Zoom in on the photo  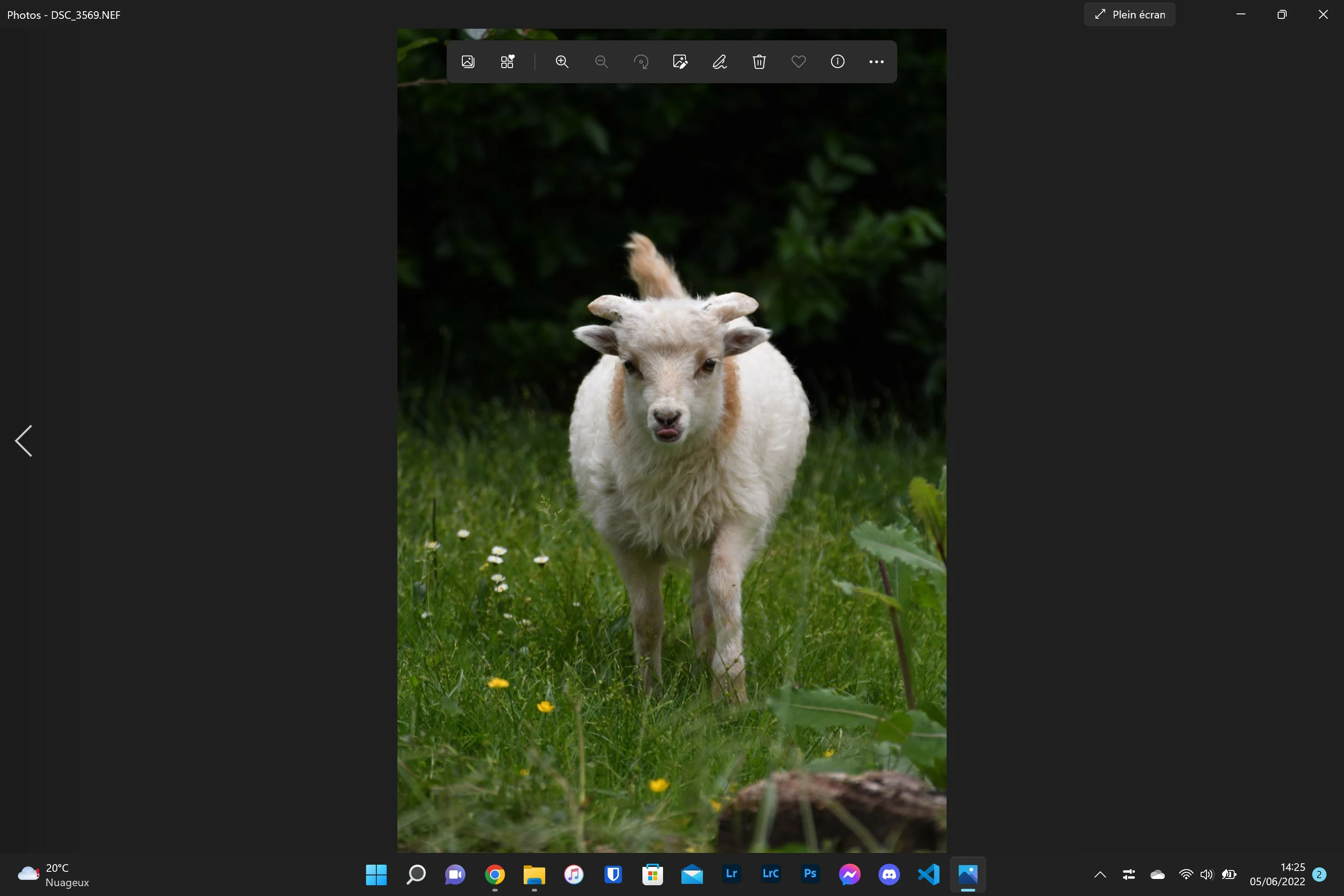tap(562, 62)
